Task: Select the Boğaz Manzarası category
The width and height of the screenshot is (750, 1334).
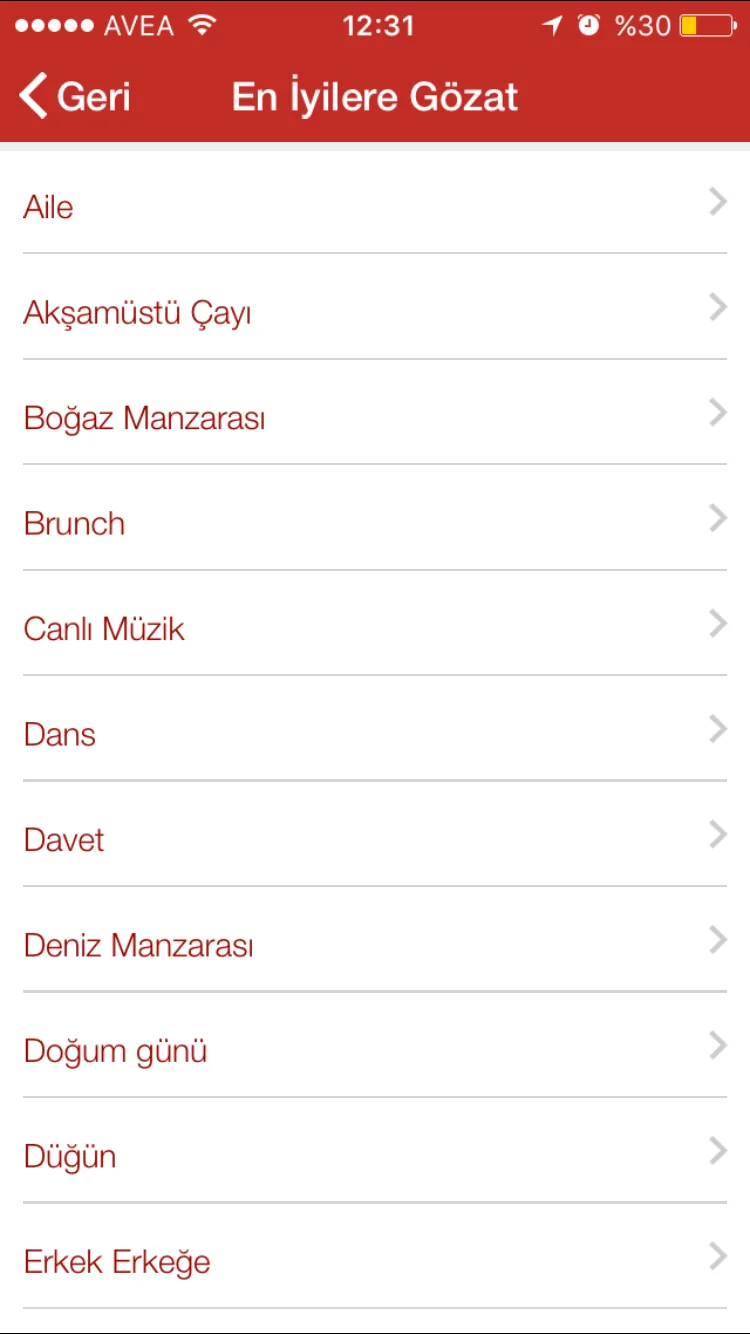Action: (145, 418)
